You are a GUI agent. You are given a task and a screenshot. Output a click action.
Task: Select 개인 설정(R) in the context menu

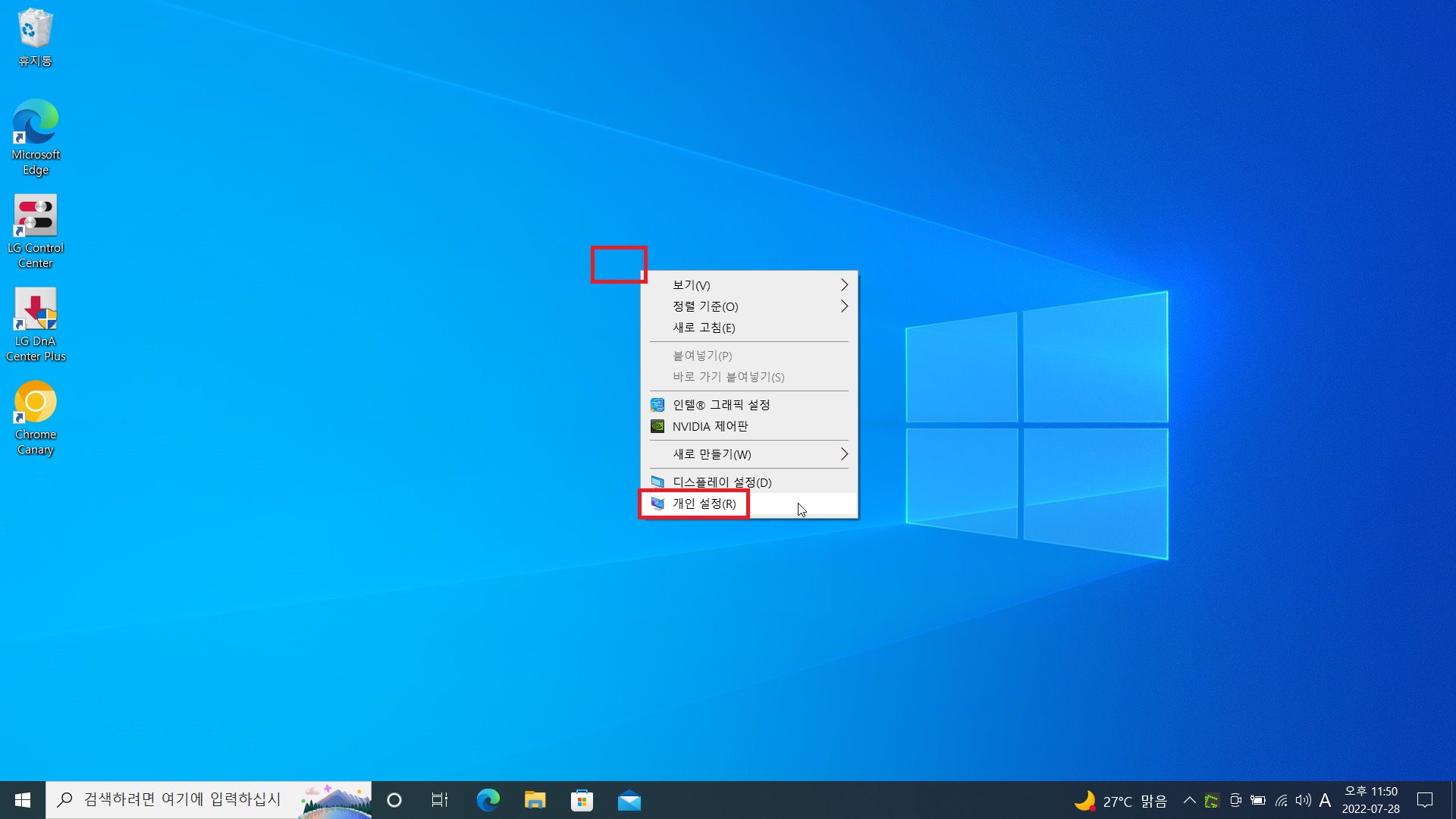[x=704, y=504]
